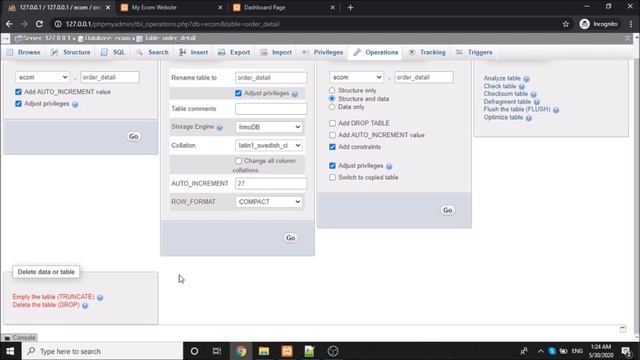Open Collation latin1_swedish_ci dropdown
Image resolution: width=640 pixels, height=360 pixels.
pyautogui.click(x=269, y=145)
